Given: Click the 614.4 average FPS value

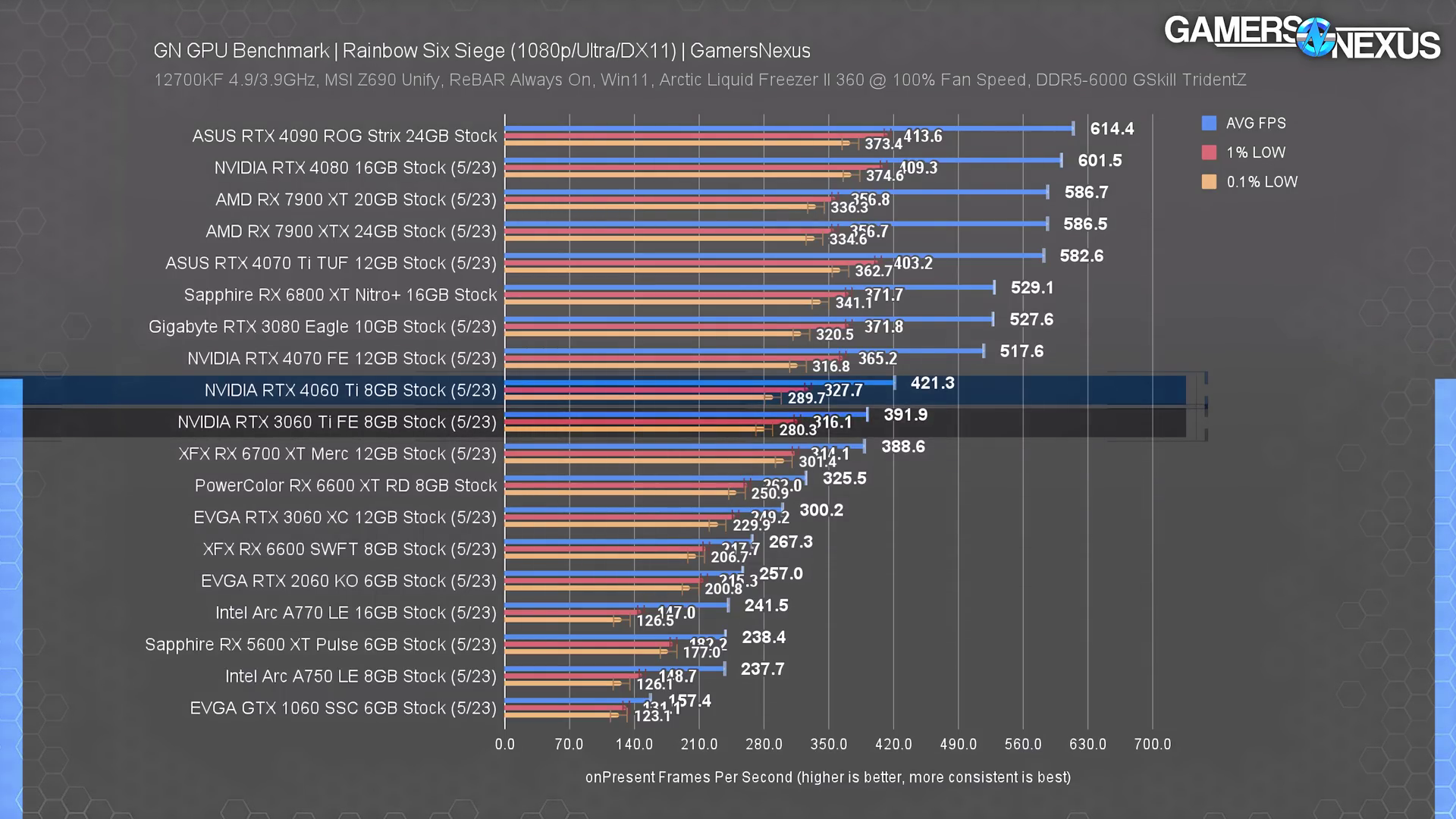Looking at the screenshot, I should [x=1112, y=129].
